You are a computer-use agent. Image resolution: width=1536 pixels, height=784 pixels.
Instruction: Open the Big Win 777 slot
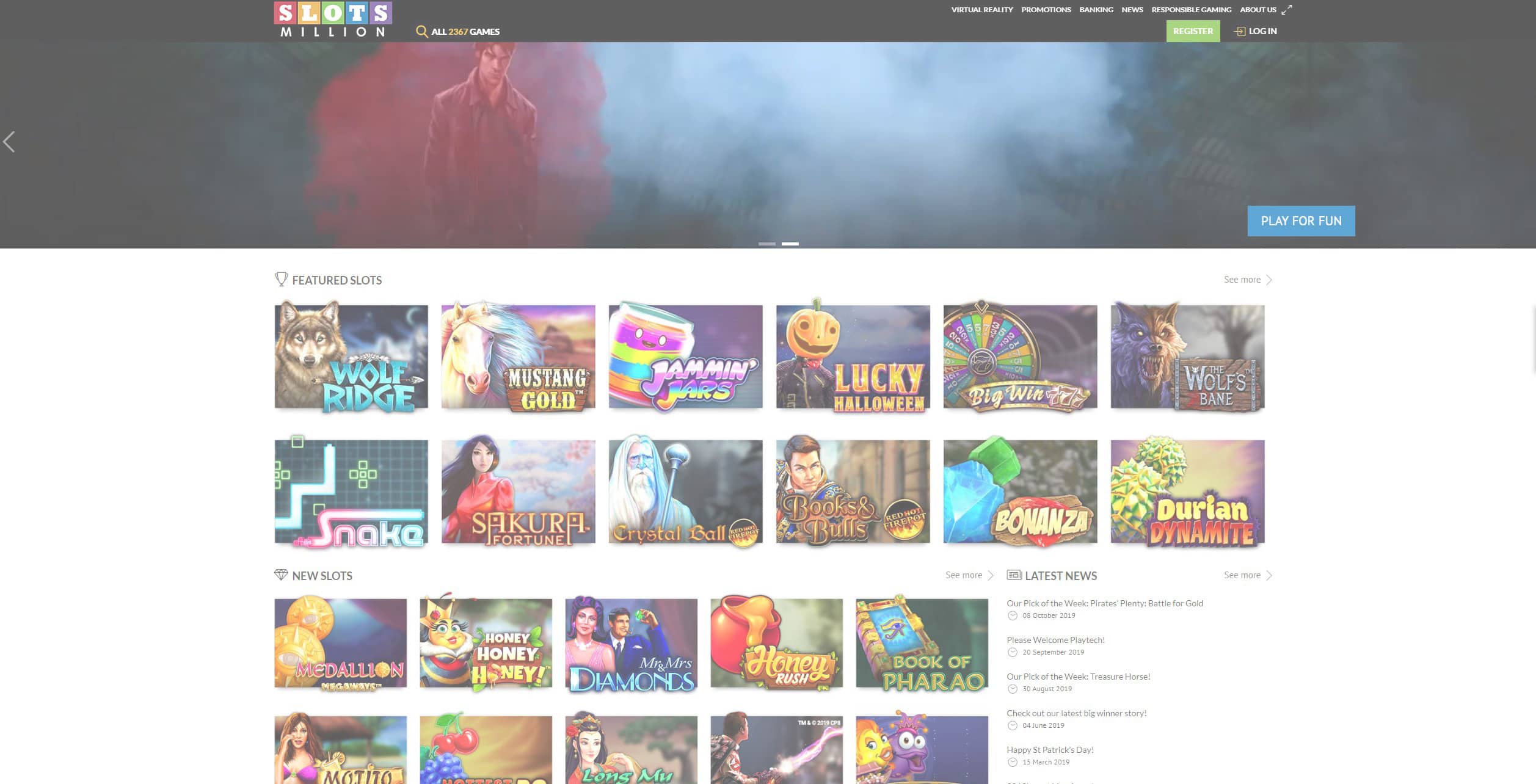1021,357
